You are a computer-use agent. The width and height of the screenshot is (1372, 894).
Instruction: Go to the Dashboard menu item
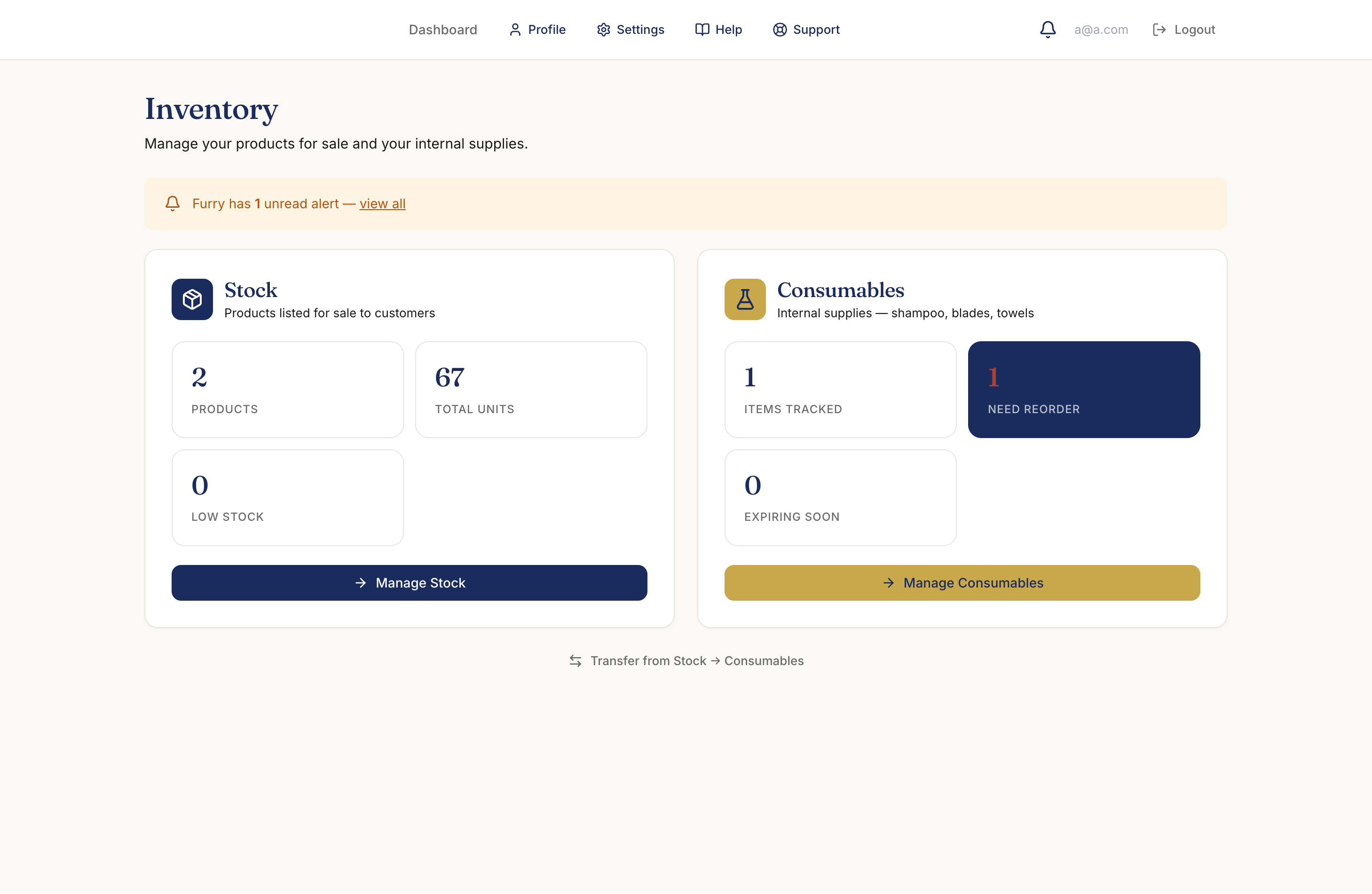tap(443, 30)
